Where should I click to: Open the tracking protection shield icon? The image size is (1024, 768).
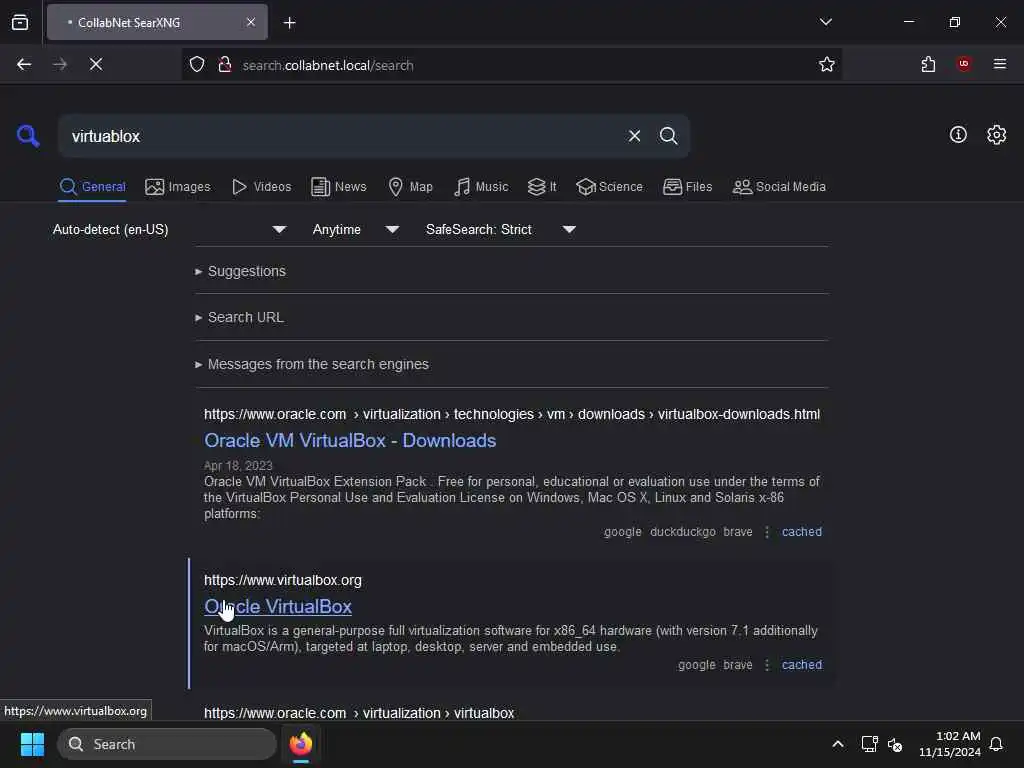(197, 64)
